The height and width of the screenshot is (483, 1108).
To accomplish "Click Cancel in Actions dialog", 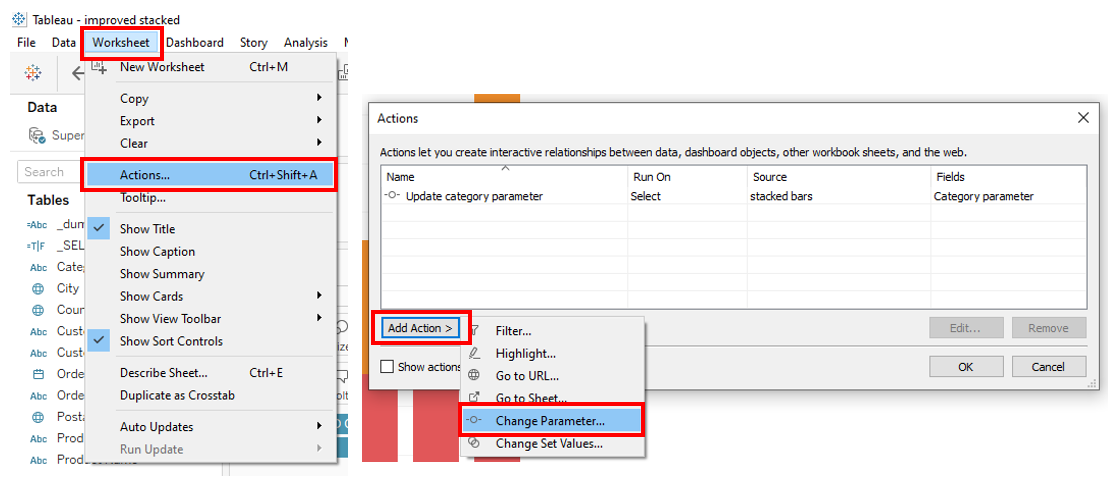I will [x=1049, y=366].
